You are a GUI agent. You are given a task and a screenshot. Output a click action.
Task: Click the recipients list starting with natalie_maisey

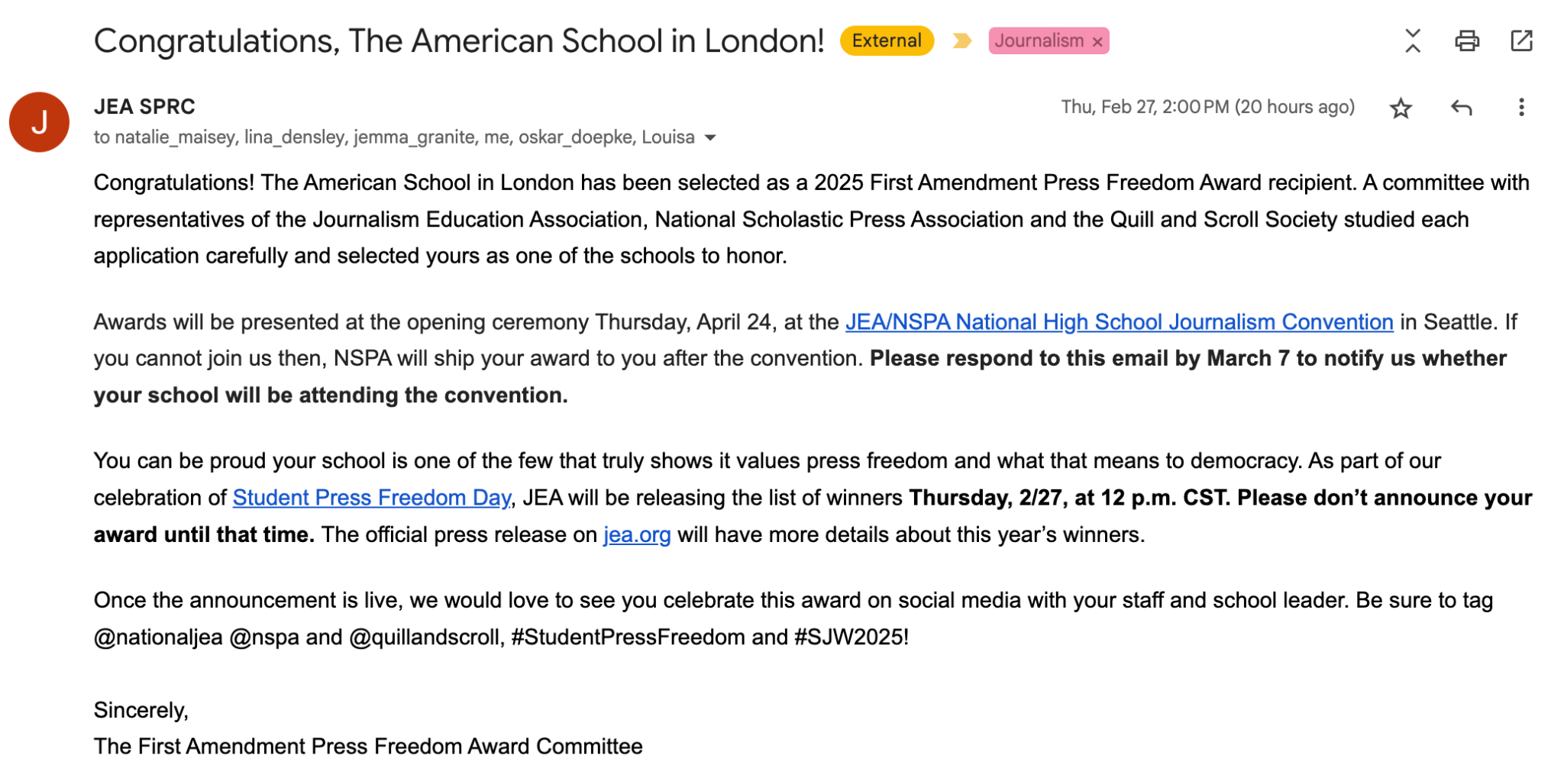point(393,137)
